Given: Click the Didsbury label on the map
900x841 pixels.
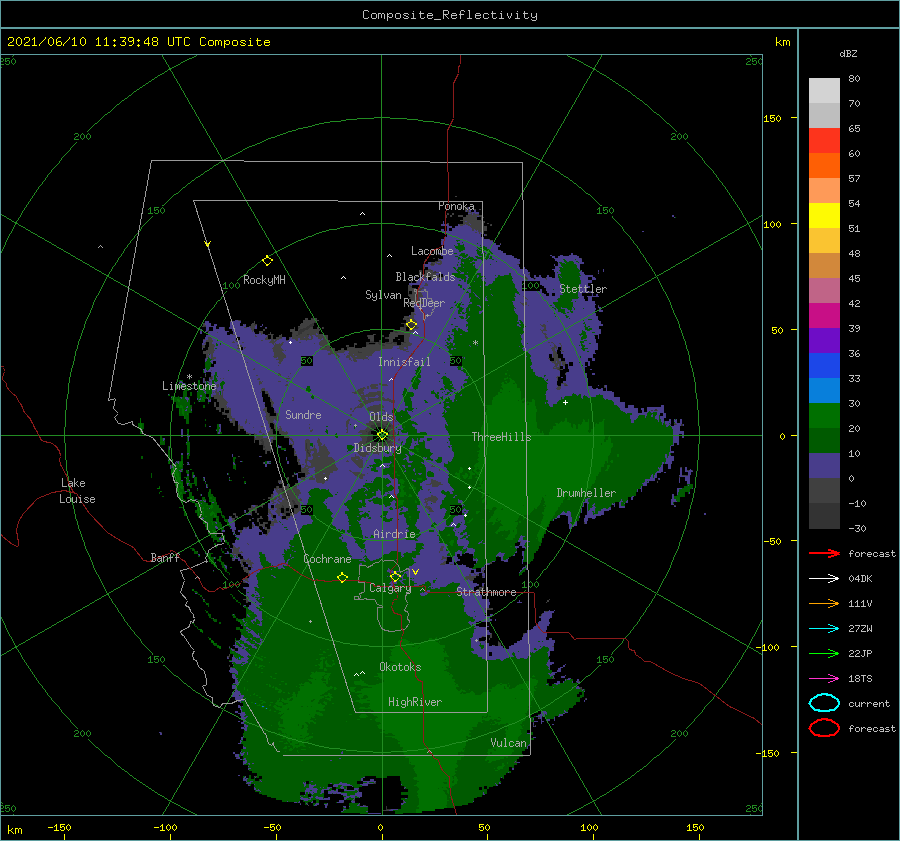Looking at the screenshot, I should pos(377,448).
